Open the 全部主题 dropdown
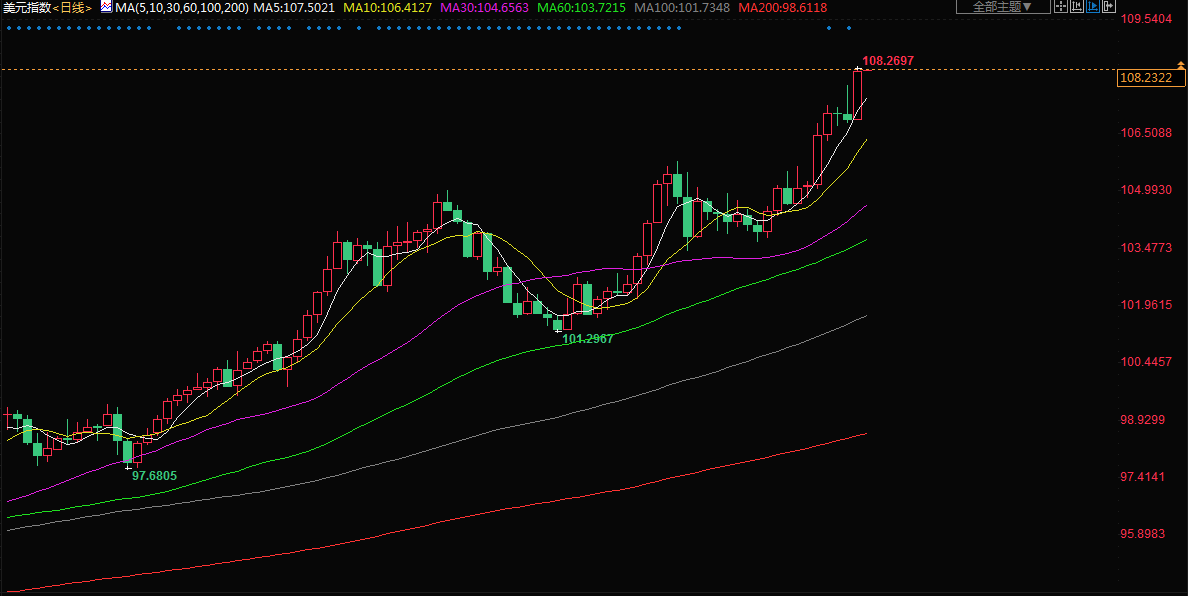The image size is (1188, 596). 1003,7
